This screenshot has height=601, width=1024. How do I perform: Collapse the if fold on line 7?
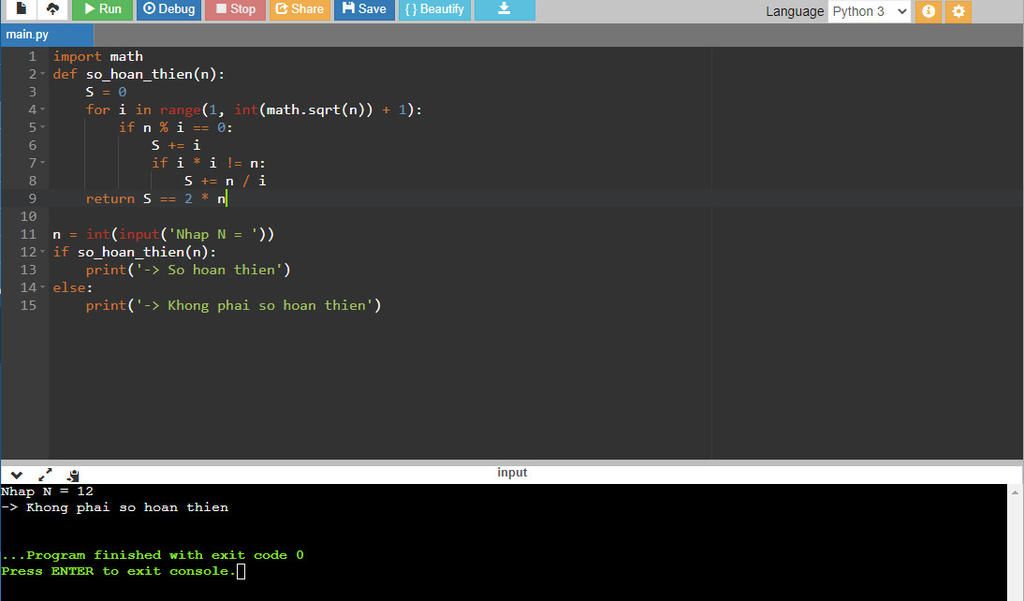pyautogui.click(x=43, y=163)
